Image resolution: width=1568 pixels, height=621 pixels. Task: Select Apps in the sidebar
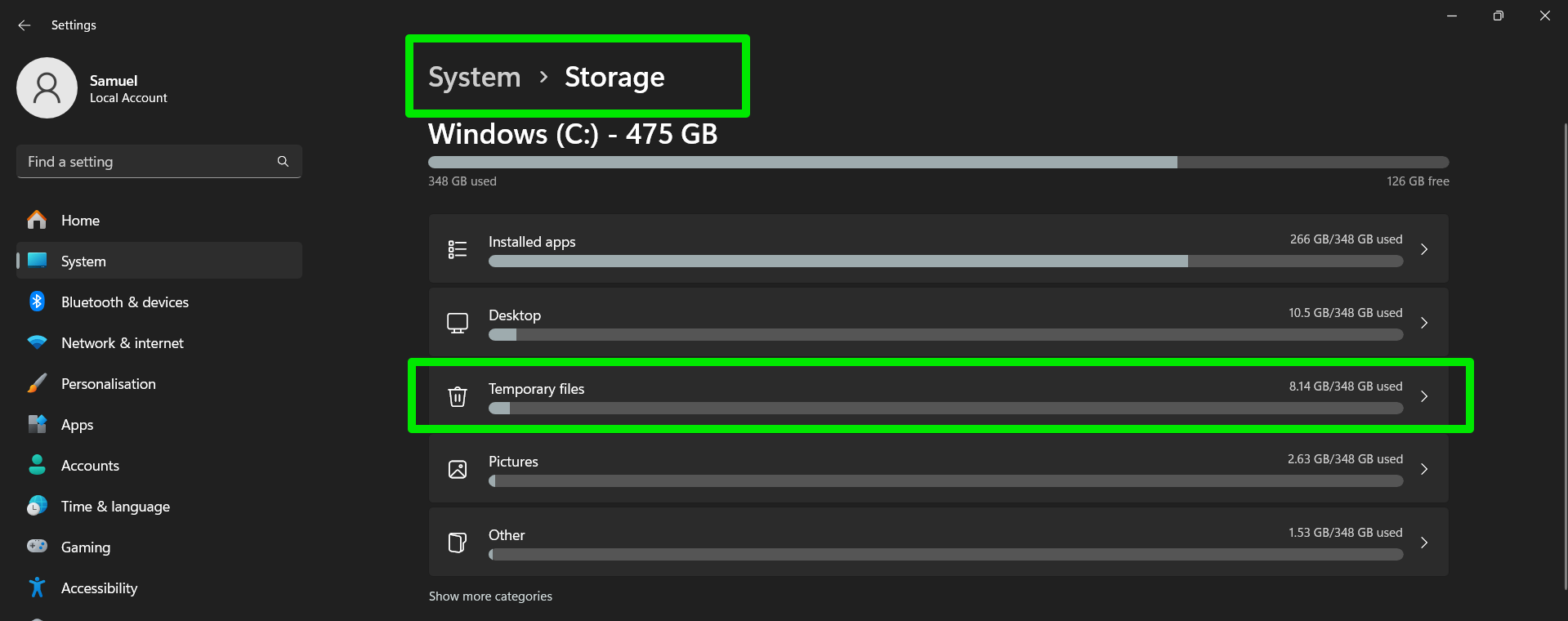tap(77, 425)
